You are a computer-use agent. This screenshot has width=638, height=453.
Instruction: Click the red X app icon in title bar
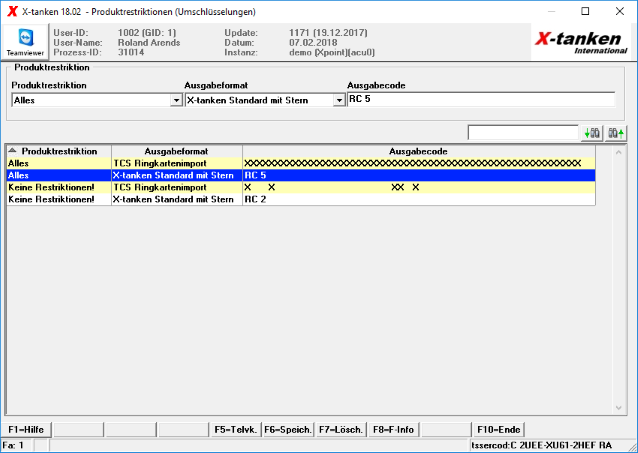click(x=13, y=11)
